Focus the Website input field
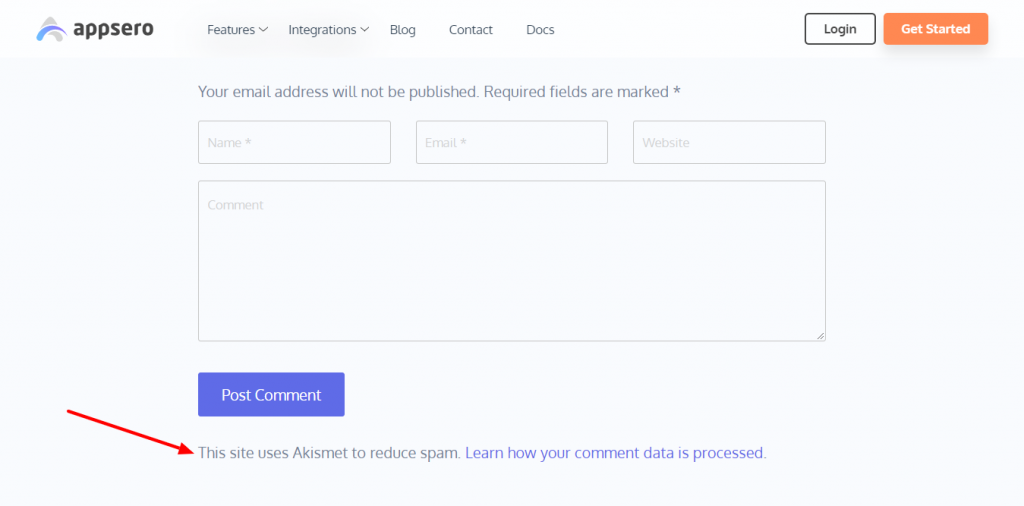The image size is (1024, 506). (729, 142)
